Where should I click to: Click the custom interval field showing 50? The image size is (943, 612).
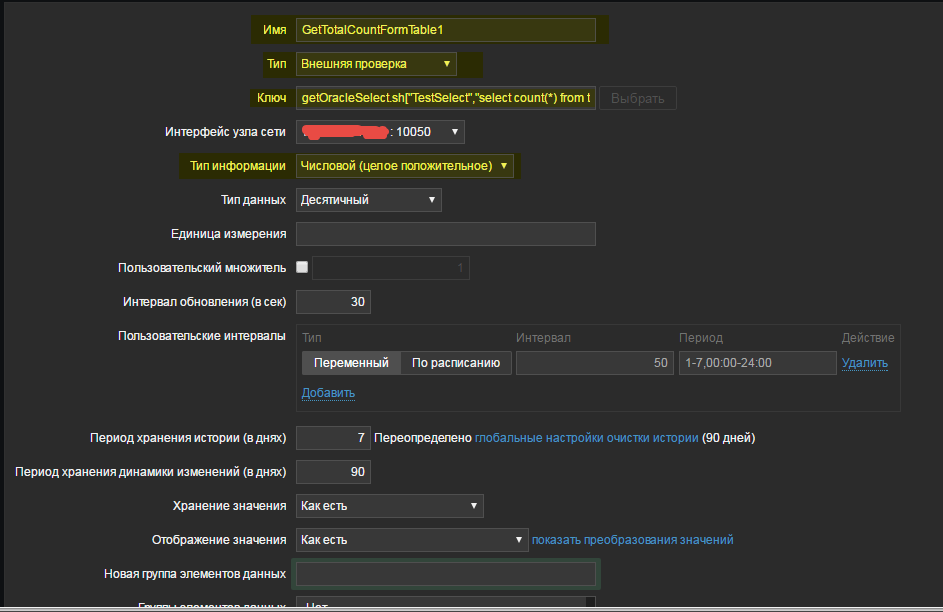click(594, 363)
